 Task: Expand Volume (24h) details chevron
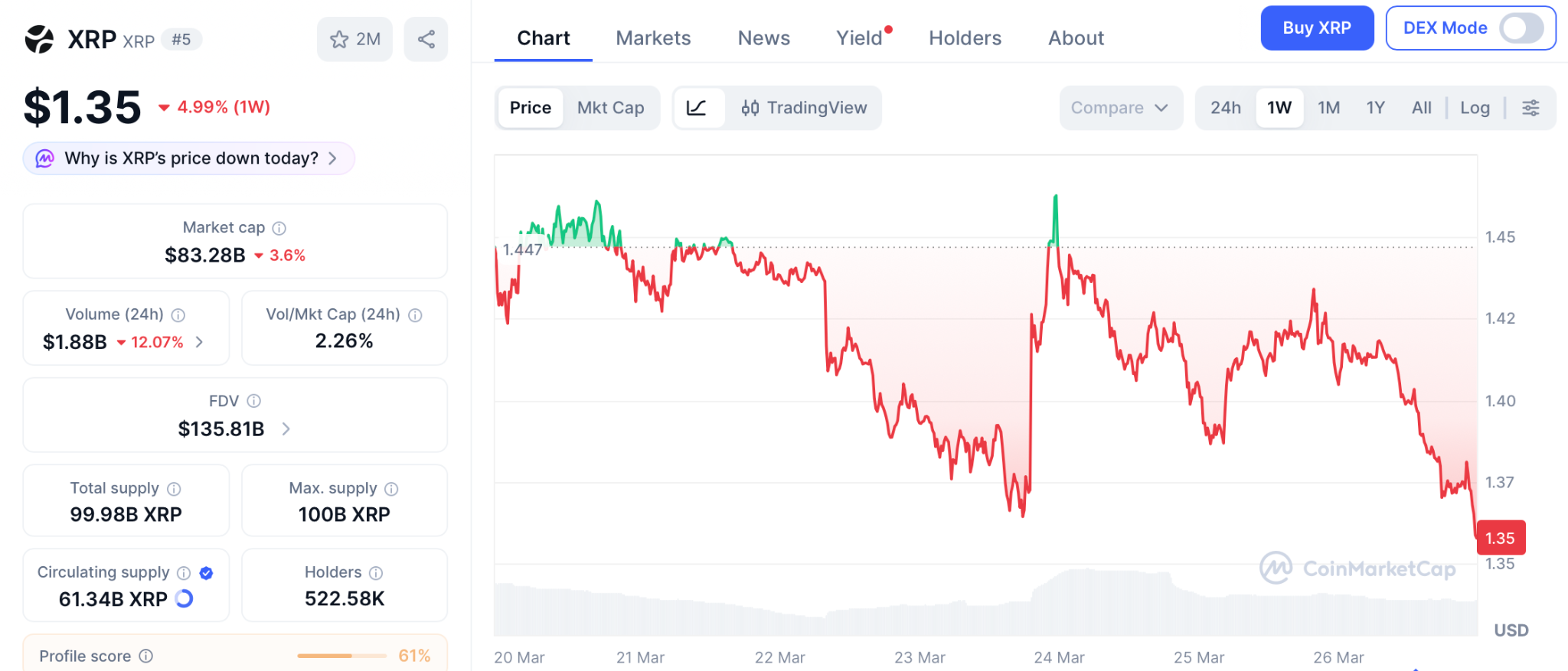(200, 342)
